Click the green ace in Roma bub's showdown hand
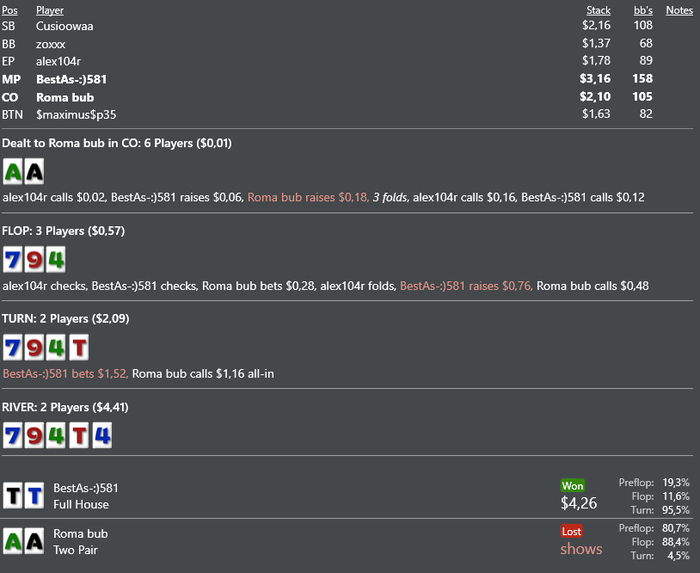The image size is (700, 573). pos(13,541)
